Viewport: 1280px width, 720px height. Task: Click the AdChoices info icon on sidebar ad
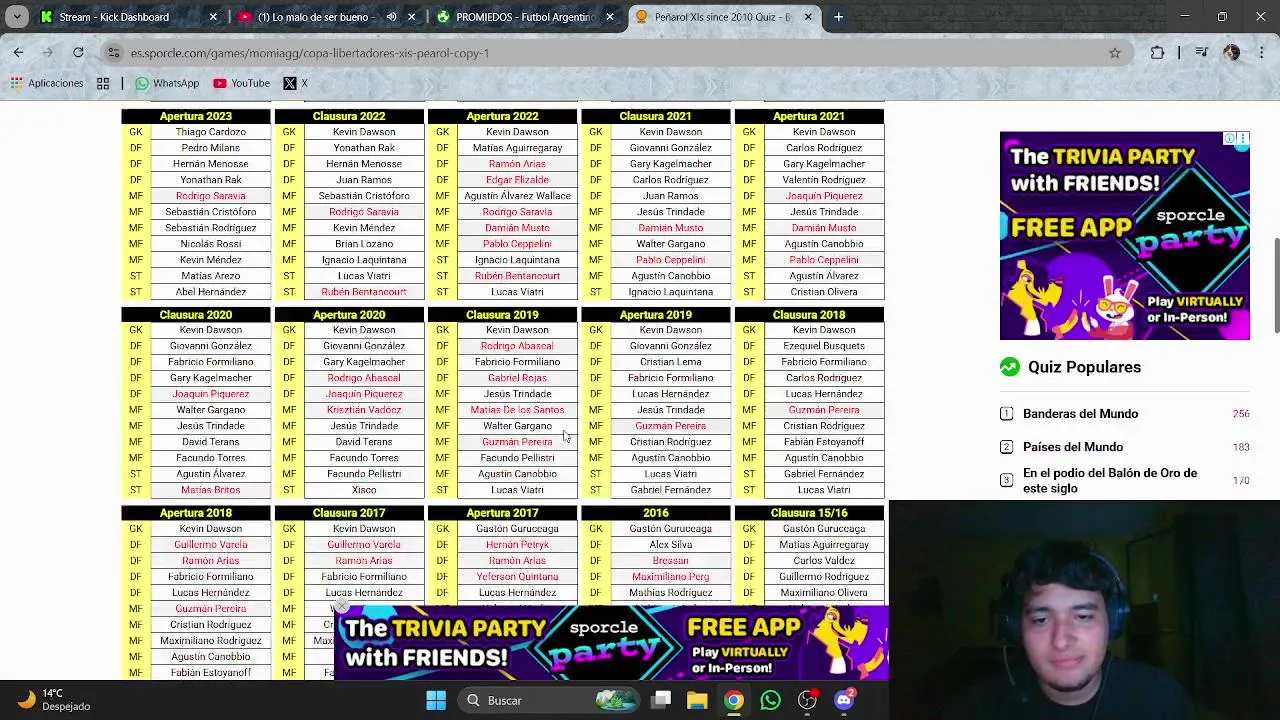pos(1231,139)
